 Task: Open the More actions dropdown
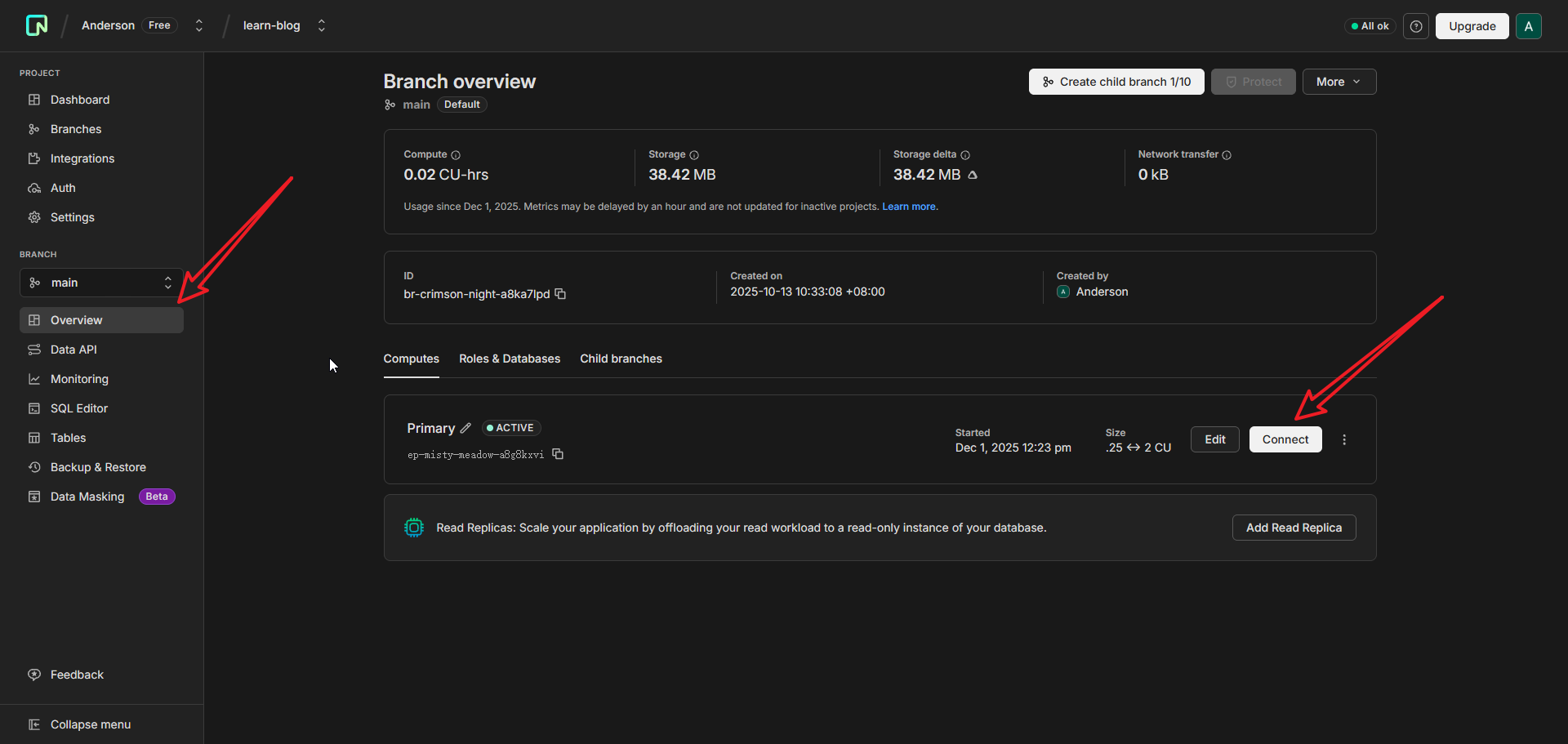tap(1339, 82)
